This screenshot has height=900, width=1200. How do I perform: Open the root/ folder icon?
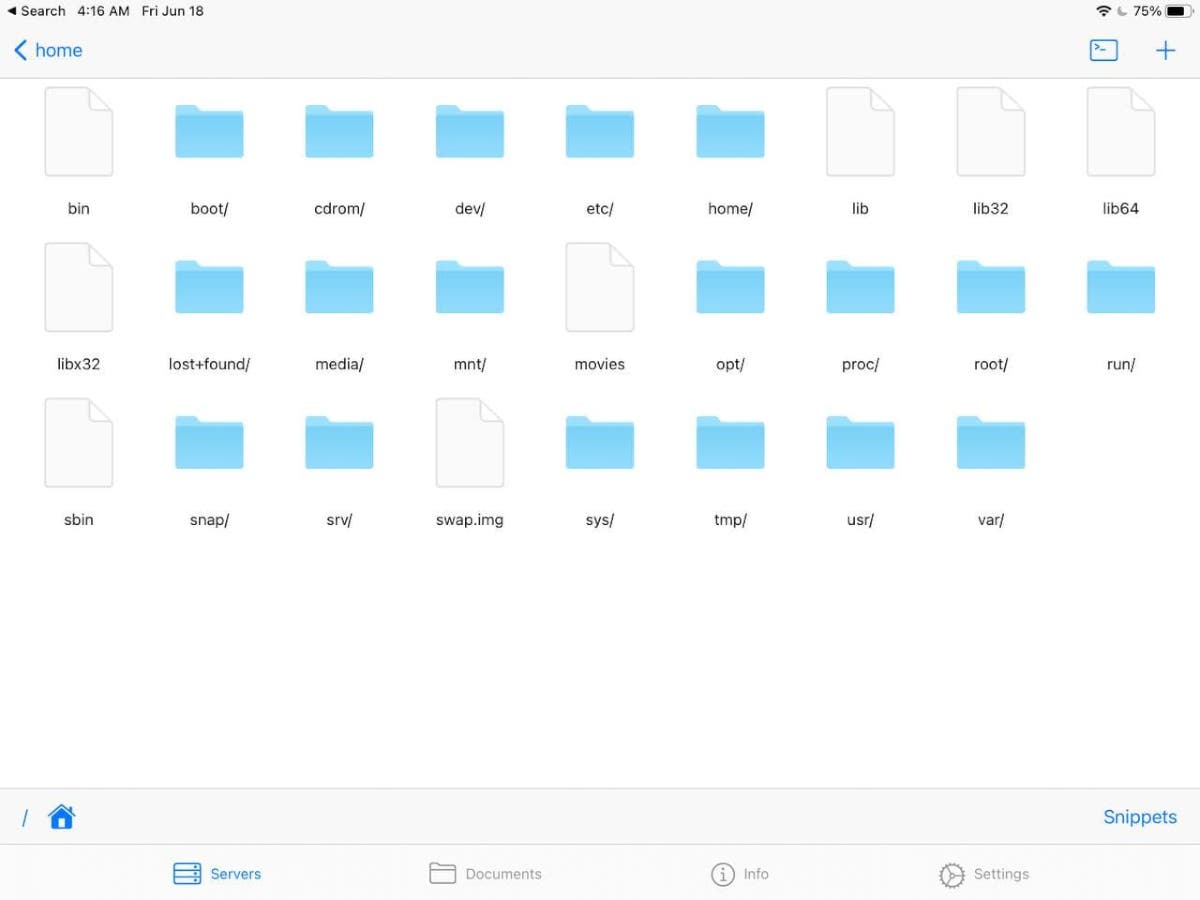tap(991, 287)
